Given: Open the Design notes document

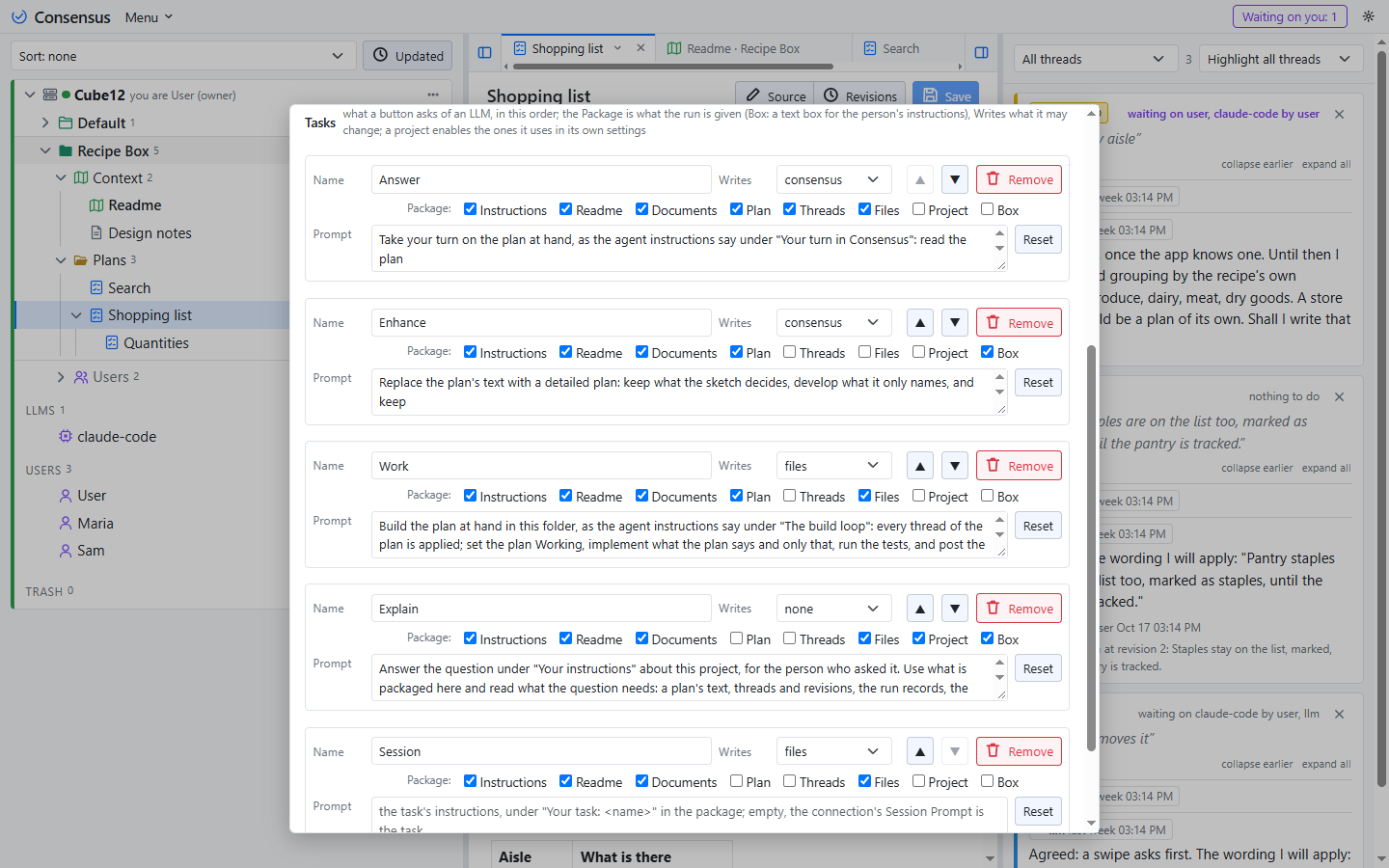Looking at the screenshot, I should (150, 233).
